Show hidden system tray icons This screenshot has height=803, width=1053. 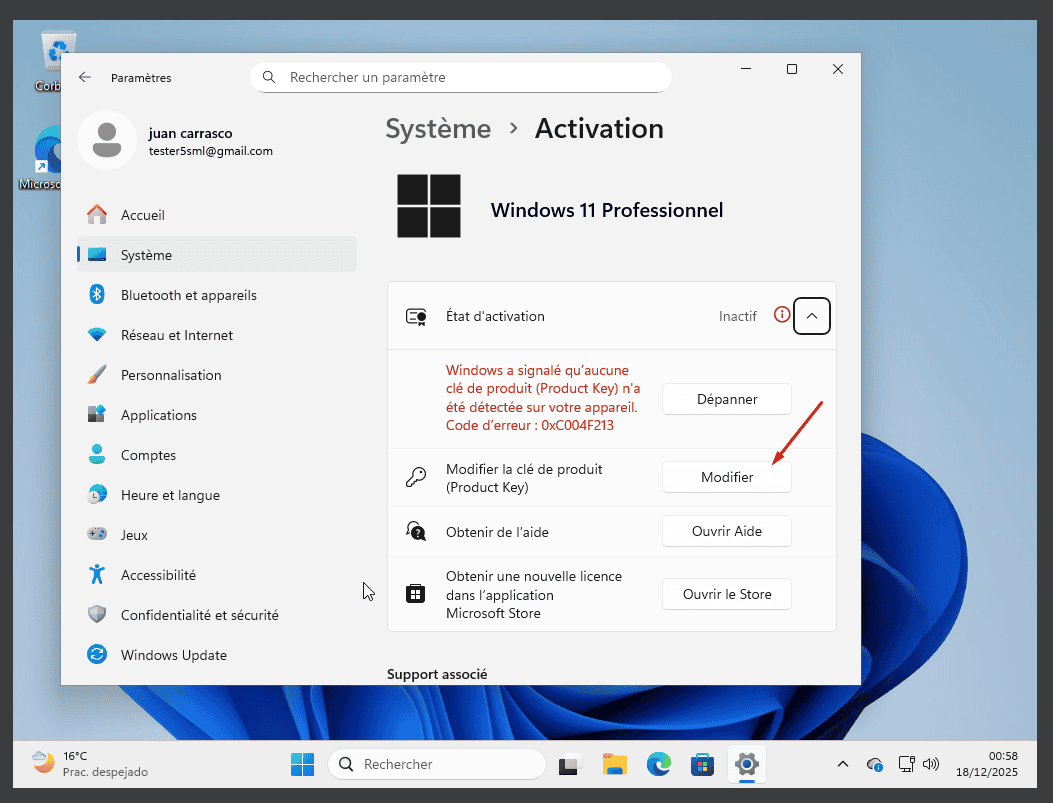[x=843, y=765]
